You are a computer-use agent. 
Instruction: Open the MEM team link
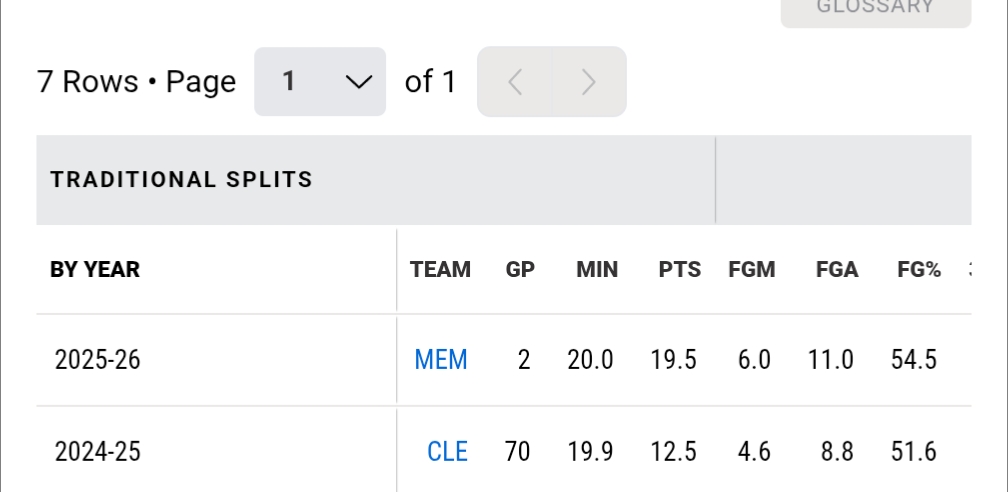[441, 360]
